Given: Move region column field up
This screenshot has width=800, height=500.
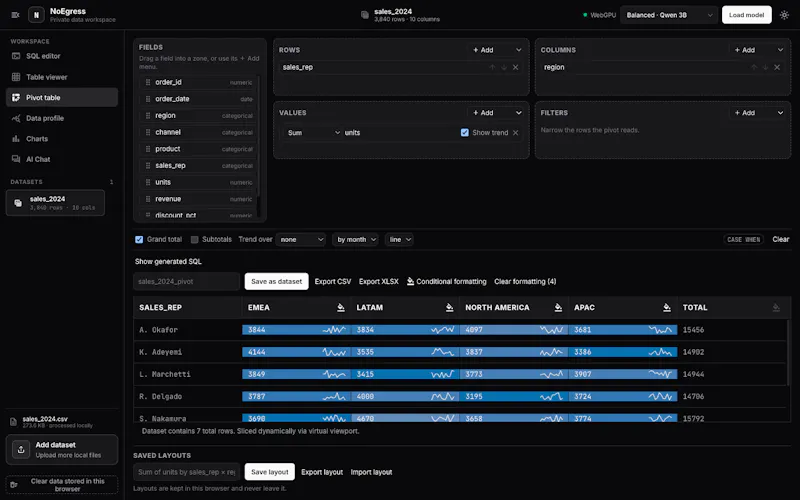Looking at the screenshot, I should point(754,67).
